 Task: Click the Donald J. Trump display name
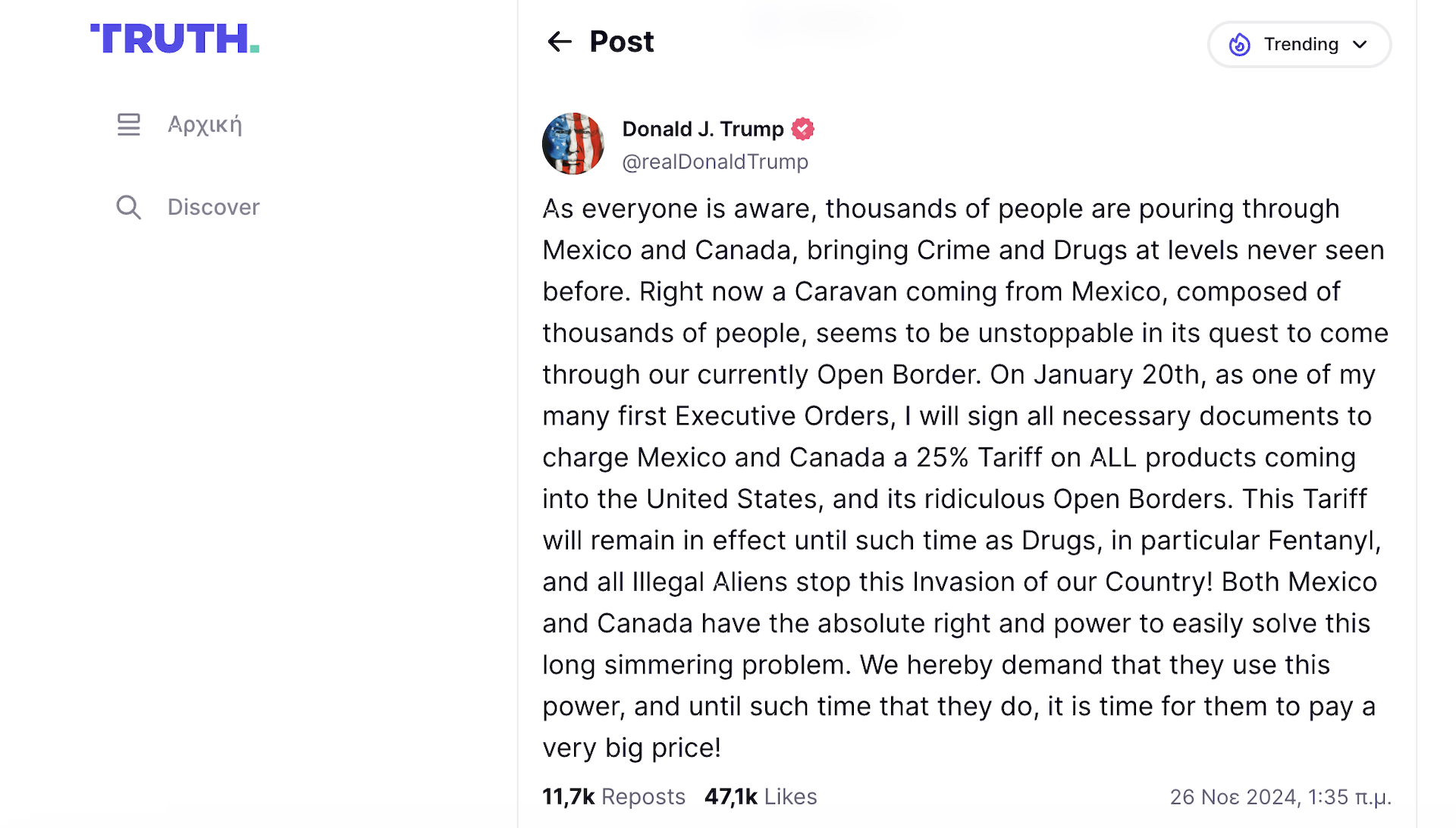(x=702, y=130)
